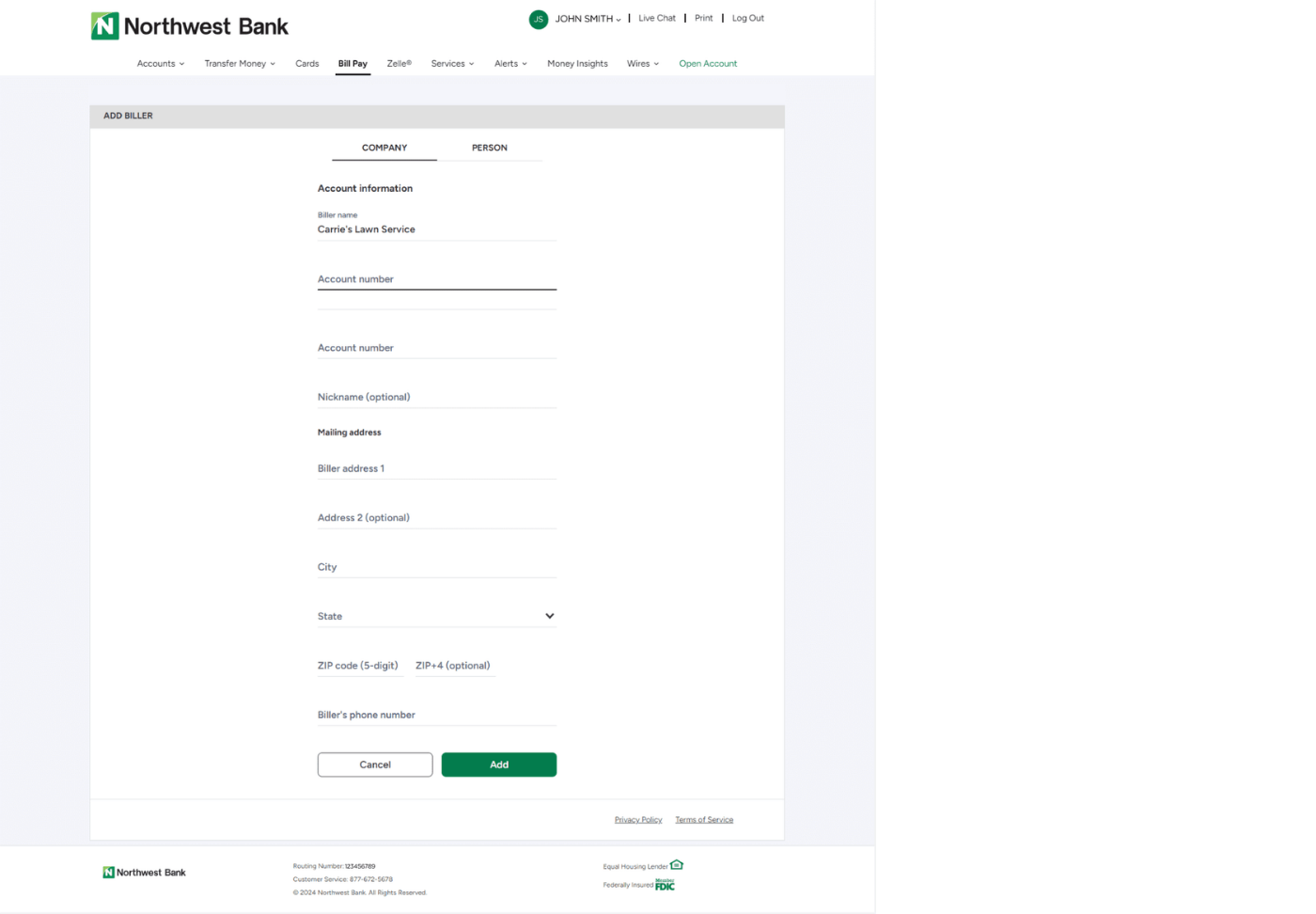Click into the Biller's phone number field

pyautogui.click(x=436, y=716)
